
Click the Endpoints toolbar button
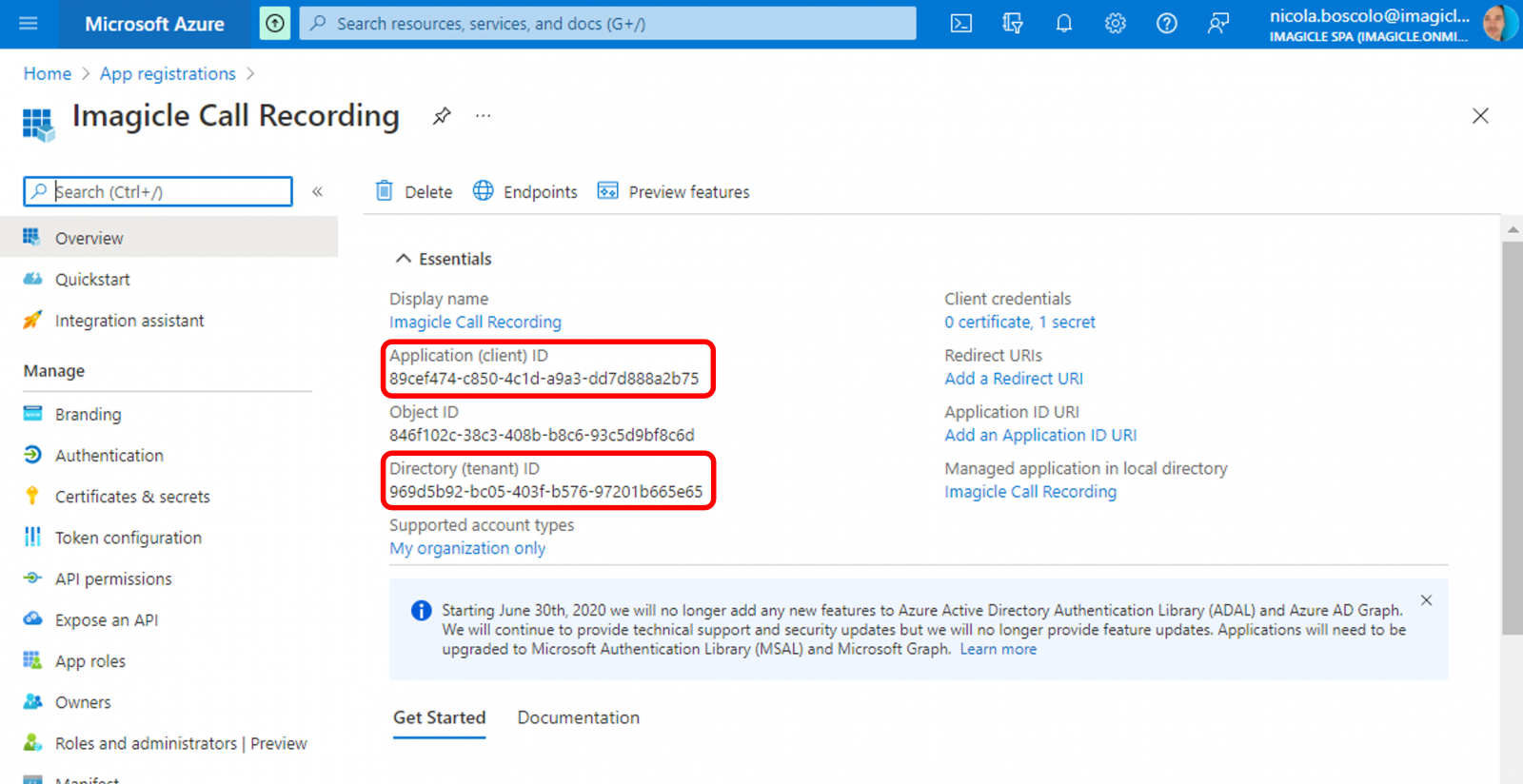coord(526,192)
